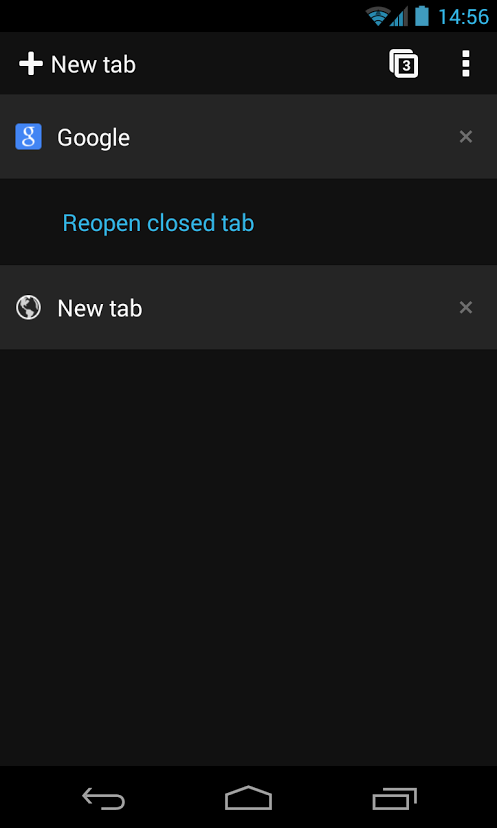The height and width of the screenshot is (828, 497).
Task: Click the New tab label in toolbar
Action: 93,64
